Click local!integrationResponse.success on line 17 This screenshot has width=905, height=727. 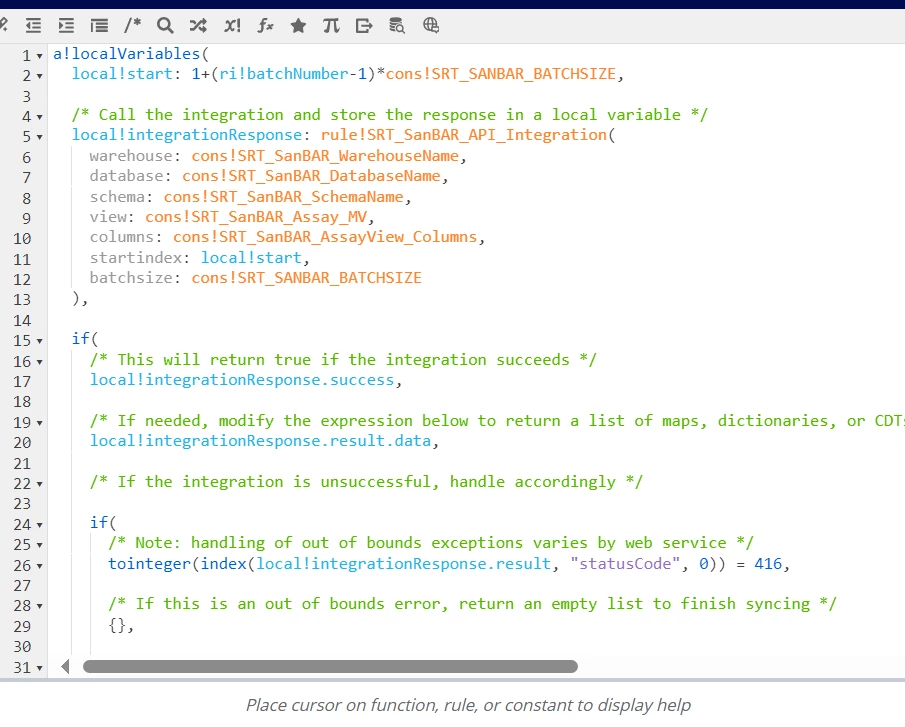coord(242,380)
